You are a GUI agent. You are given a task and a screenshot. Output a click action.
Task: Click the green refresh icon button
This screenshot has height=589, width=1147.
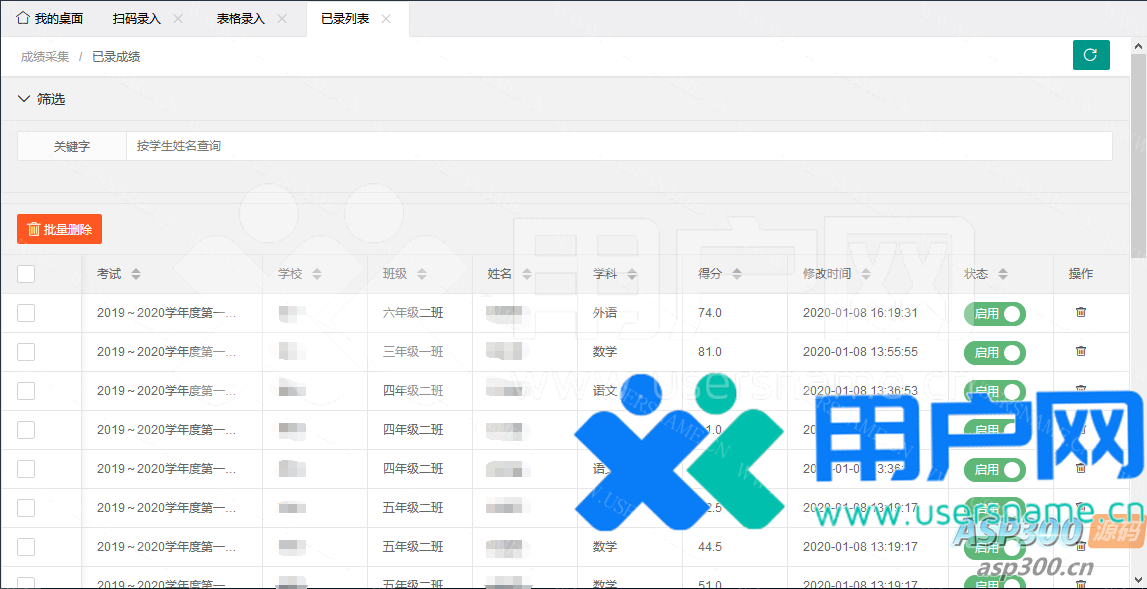pyautogui.click(x=1091, y=55)
